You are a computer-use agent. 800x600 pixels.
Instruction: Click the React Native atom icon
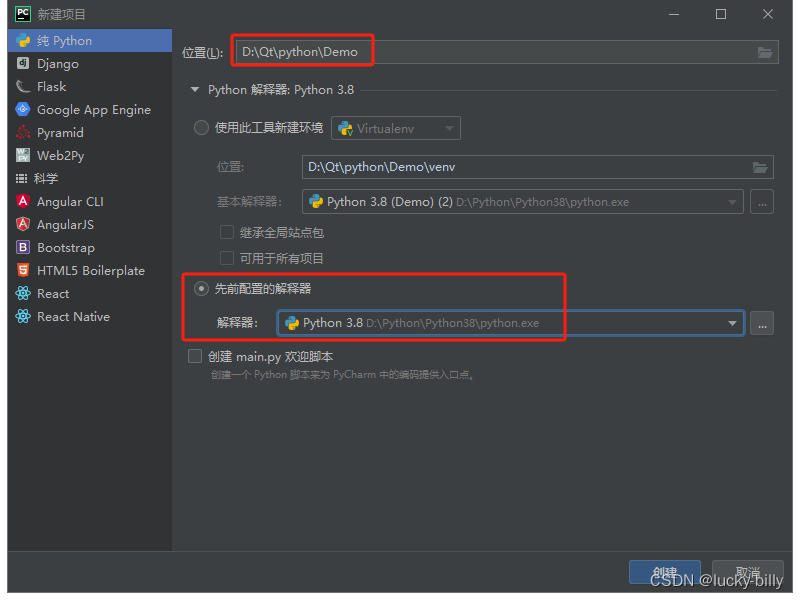23,316
